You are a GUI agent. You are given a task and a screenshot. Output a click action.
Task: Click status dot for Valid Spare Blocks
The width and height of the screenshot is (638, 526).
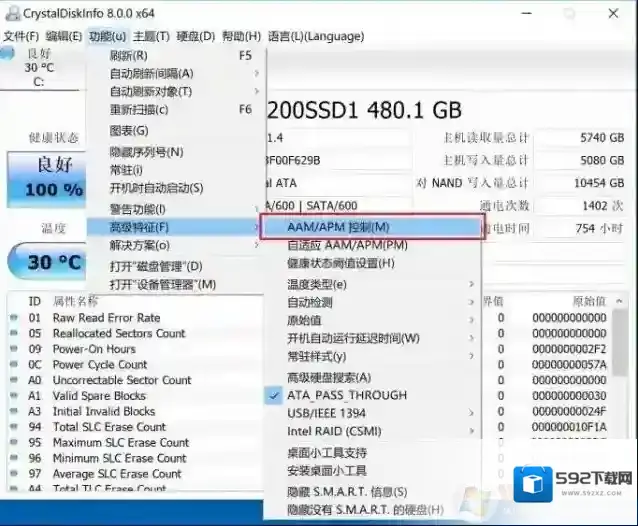tap(15, 396)
